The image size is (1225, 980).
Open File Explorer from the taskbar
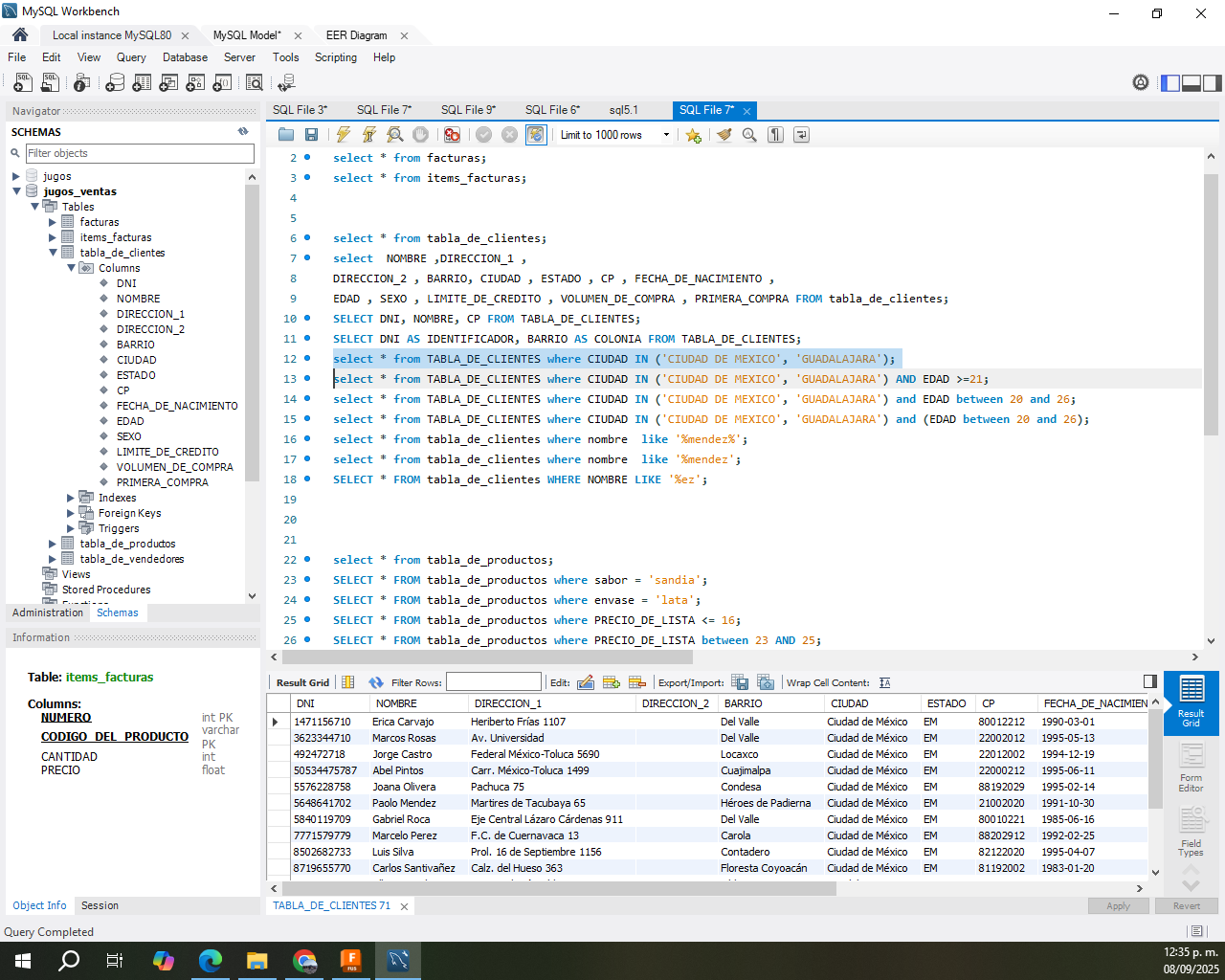(x=256, y=960)
